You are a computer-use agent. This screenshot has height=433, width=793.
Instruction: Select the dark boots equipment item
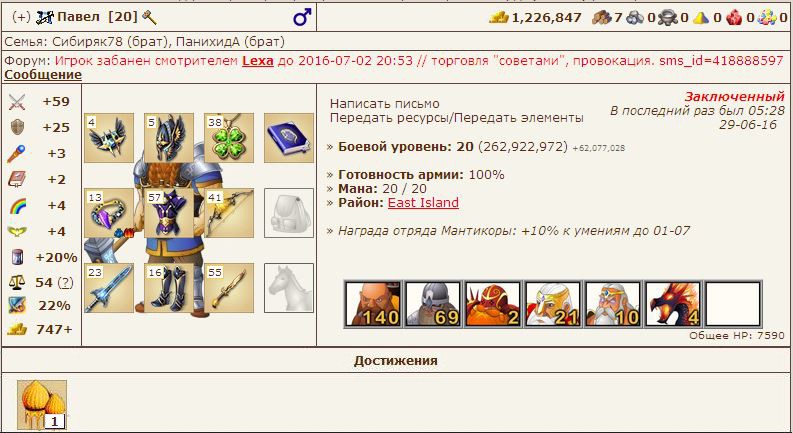(x=169, y=288)
